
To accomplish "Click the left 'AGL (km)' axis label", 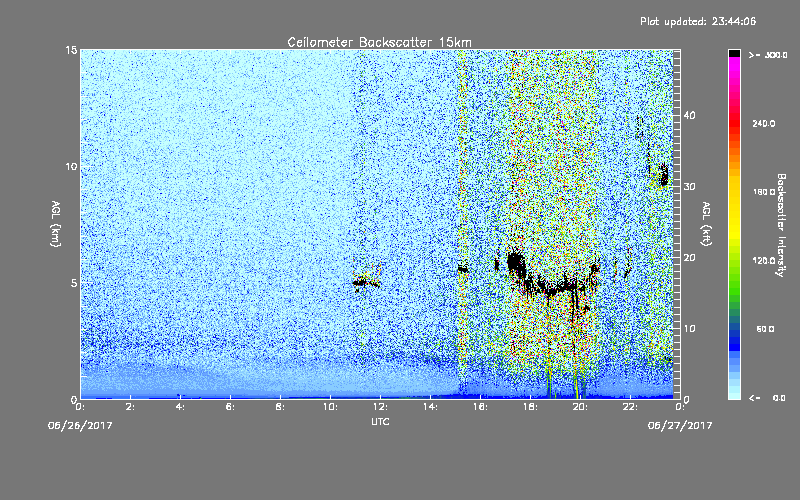I will (x=56, y=224).
